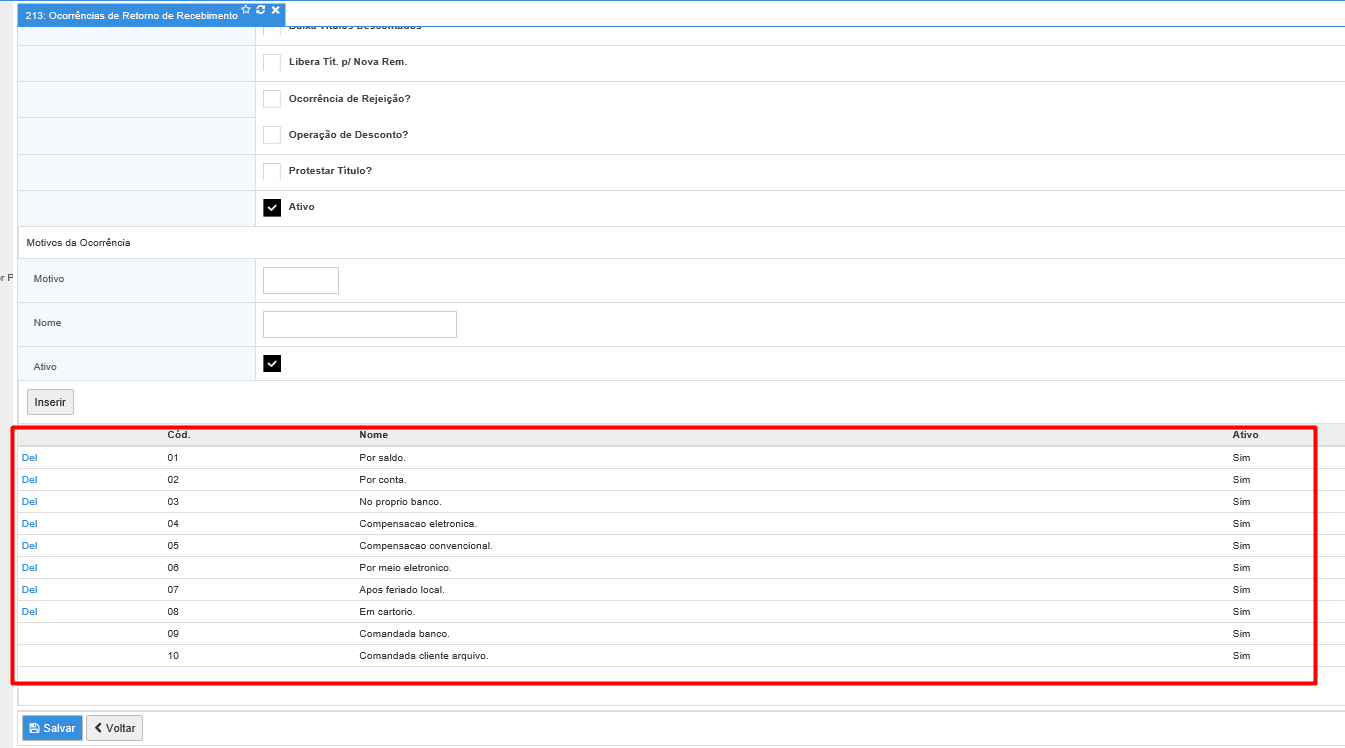Image resolution: width=1345 pixels, height=748 pixels.
Task: Toggle the Protestar Título? checkbox
Action: pyautogui.click(x=272, y=171)
